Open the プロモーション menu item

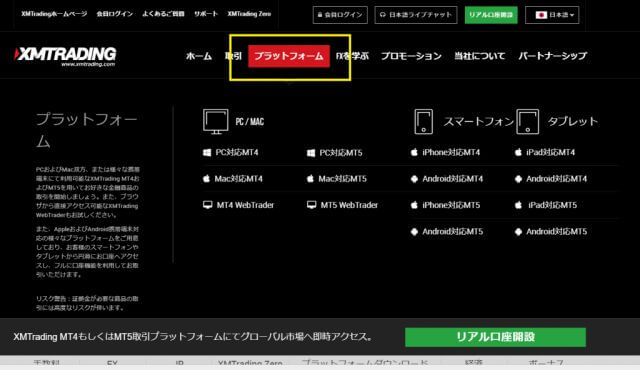pyautogui.click(x=411, y=56)
